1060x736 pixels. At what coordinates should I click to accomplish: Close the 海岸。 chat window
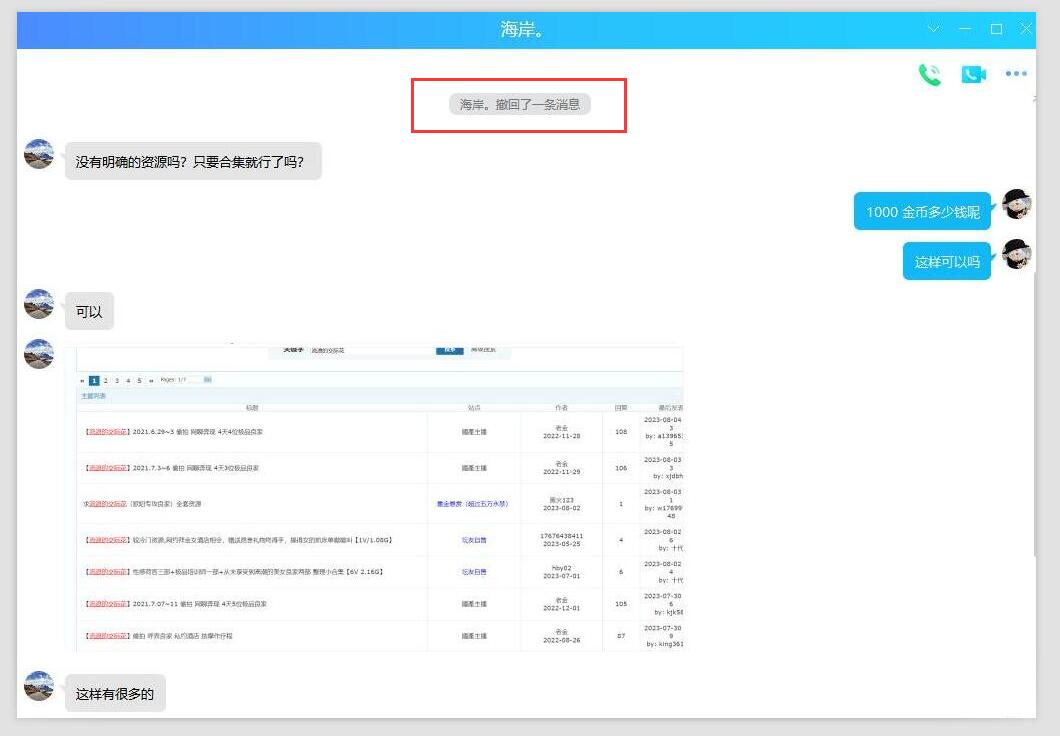1025,30
